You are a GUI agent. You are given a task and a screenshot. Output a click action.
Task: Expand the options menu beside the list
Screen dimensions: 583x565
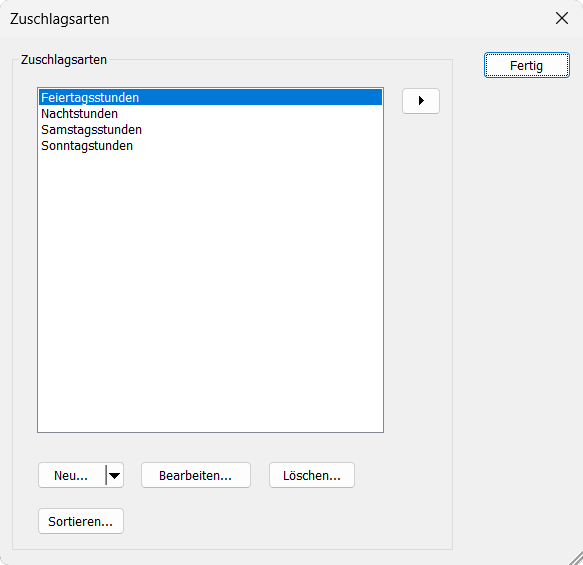coord(421,101)
